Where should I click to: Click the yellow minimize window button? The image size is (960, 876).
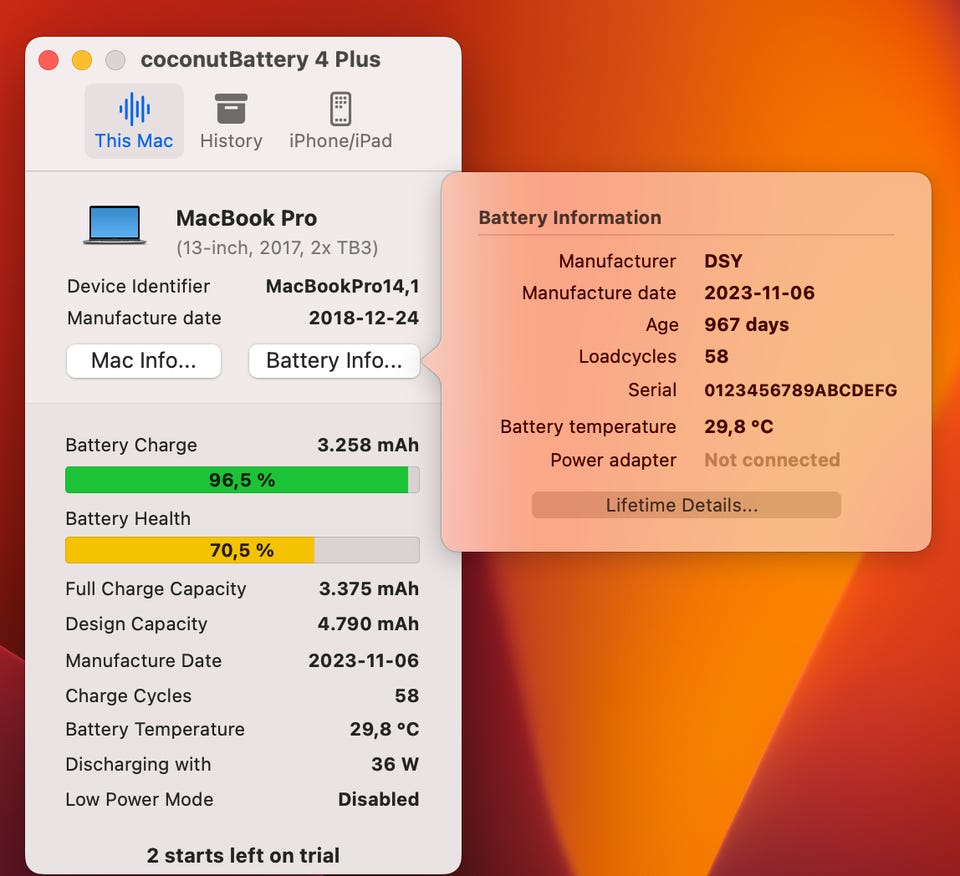click(82, 60)
